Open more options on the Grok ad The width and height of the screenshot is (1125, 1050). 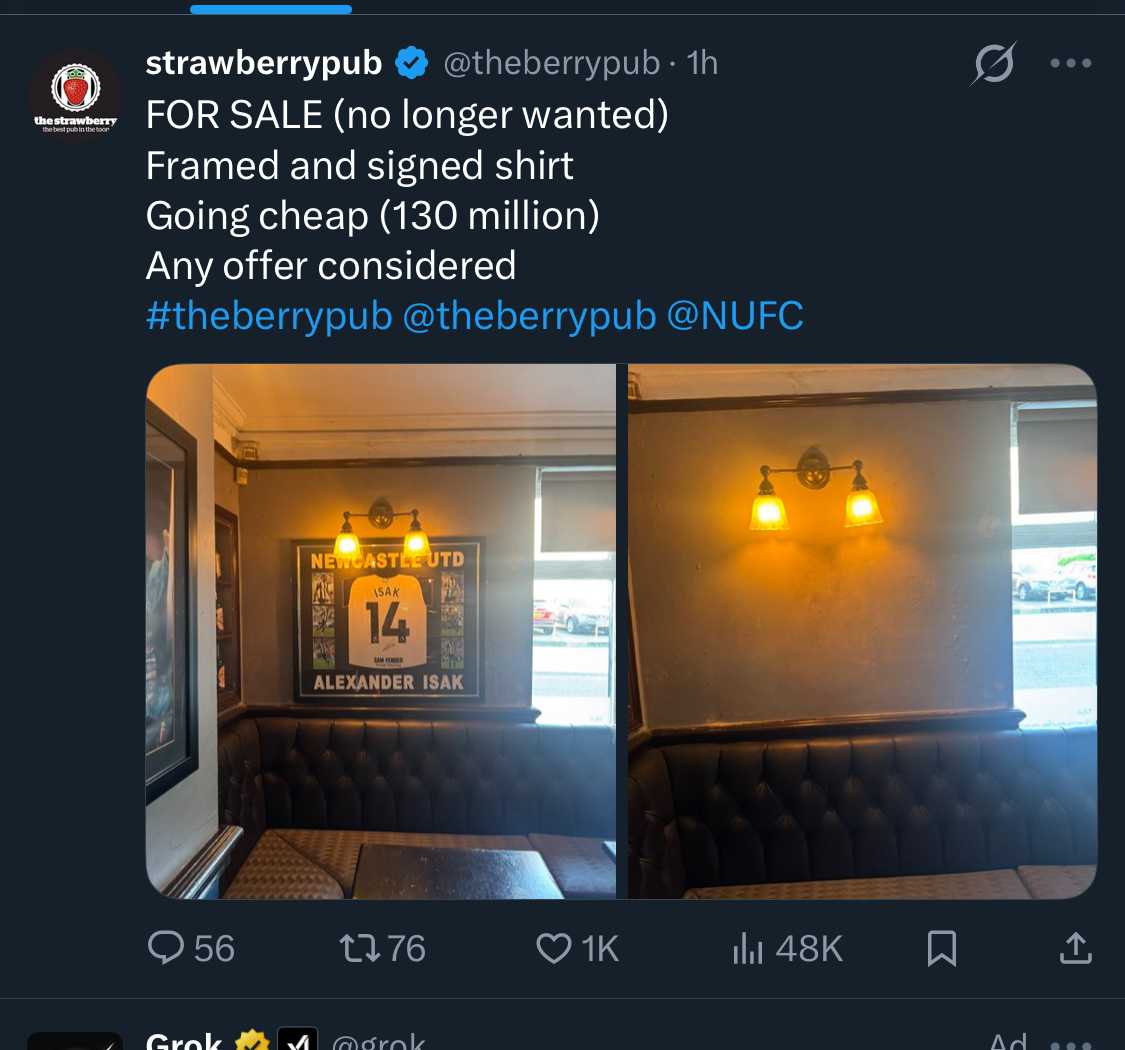coord(1071,1040)
